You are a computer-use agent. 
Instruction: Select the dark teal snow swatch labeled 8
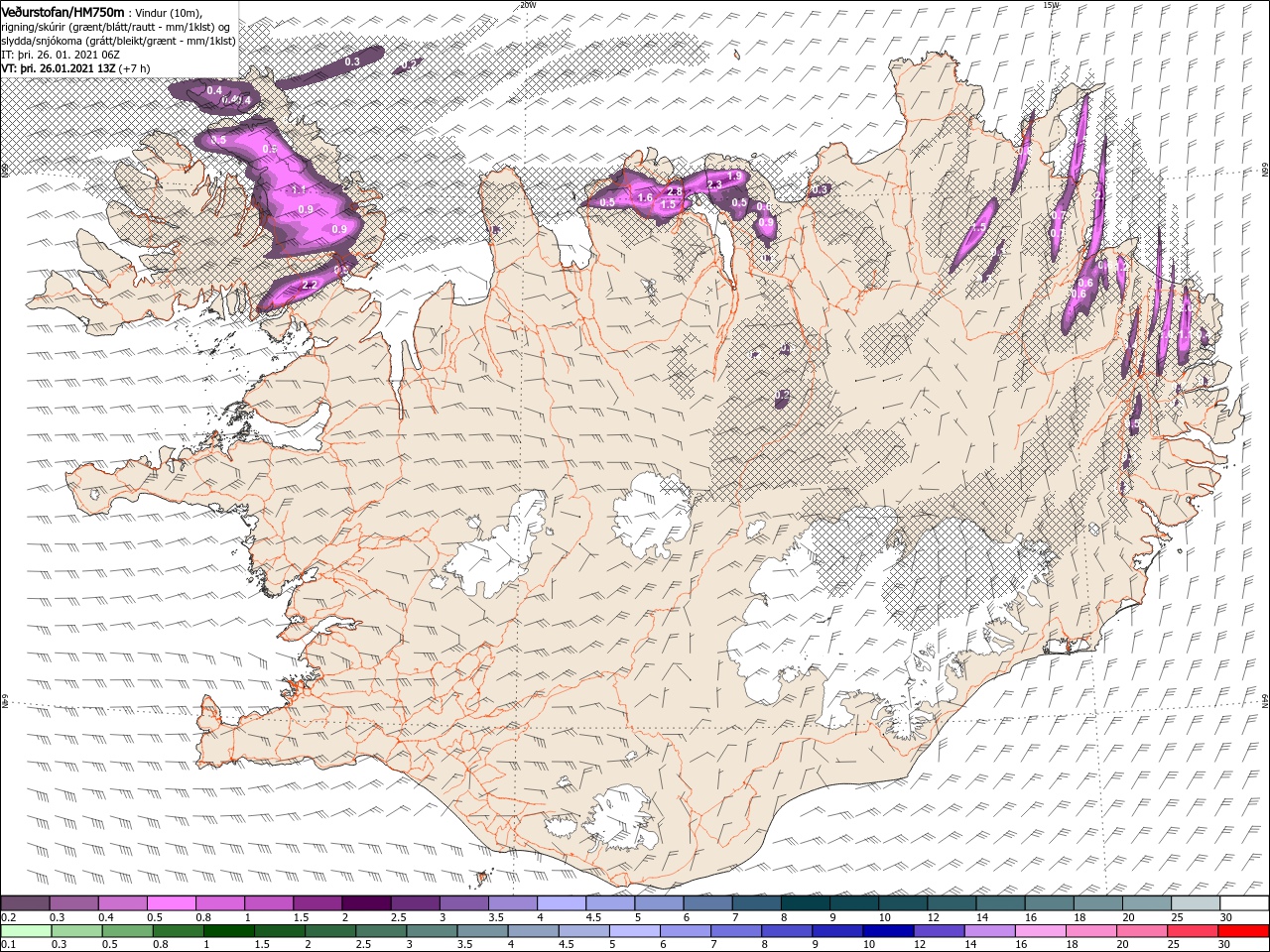(805, 902)
